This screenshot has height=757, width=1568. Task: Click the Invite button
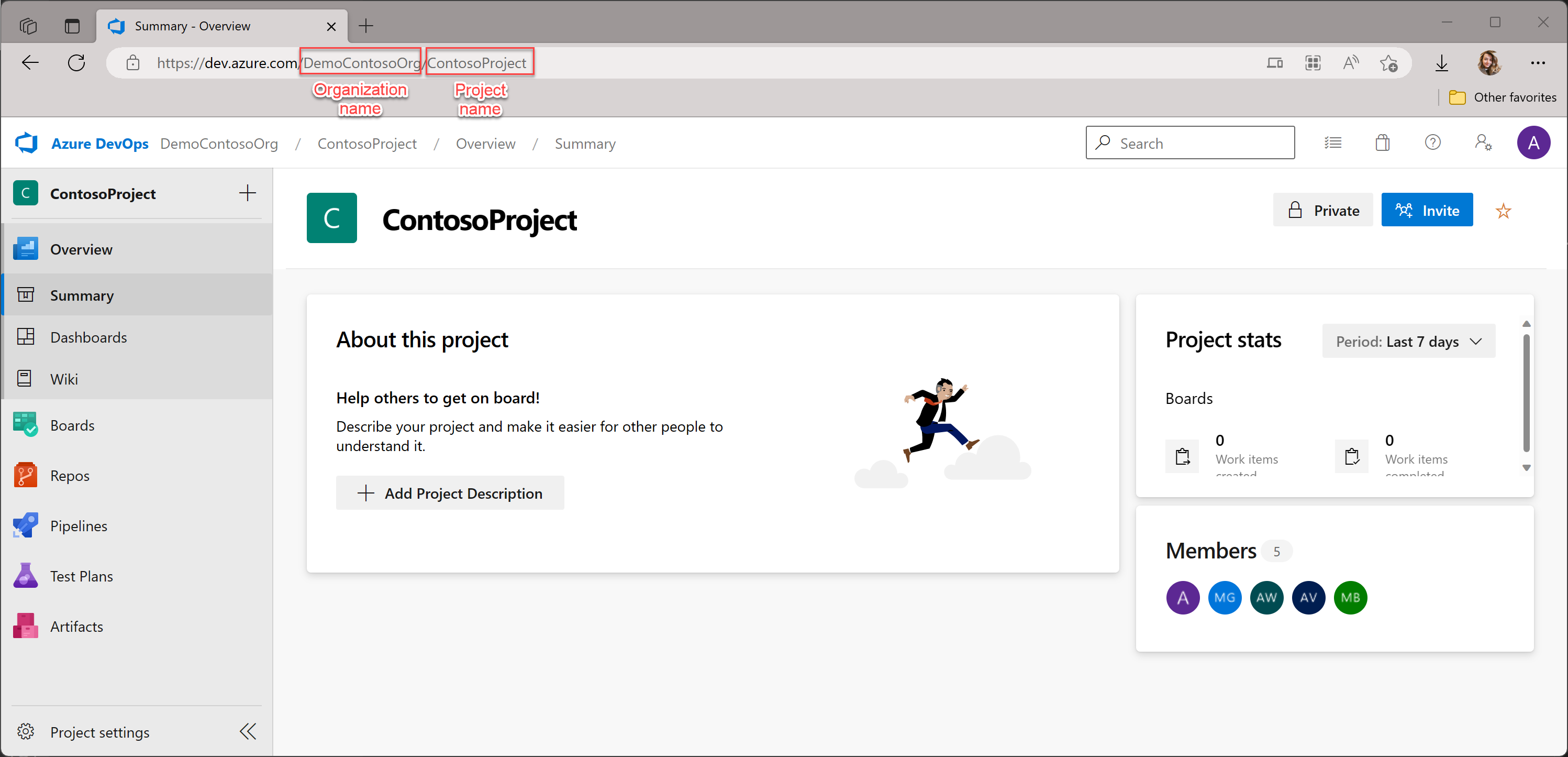(x=1426, y=211)
